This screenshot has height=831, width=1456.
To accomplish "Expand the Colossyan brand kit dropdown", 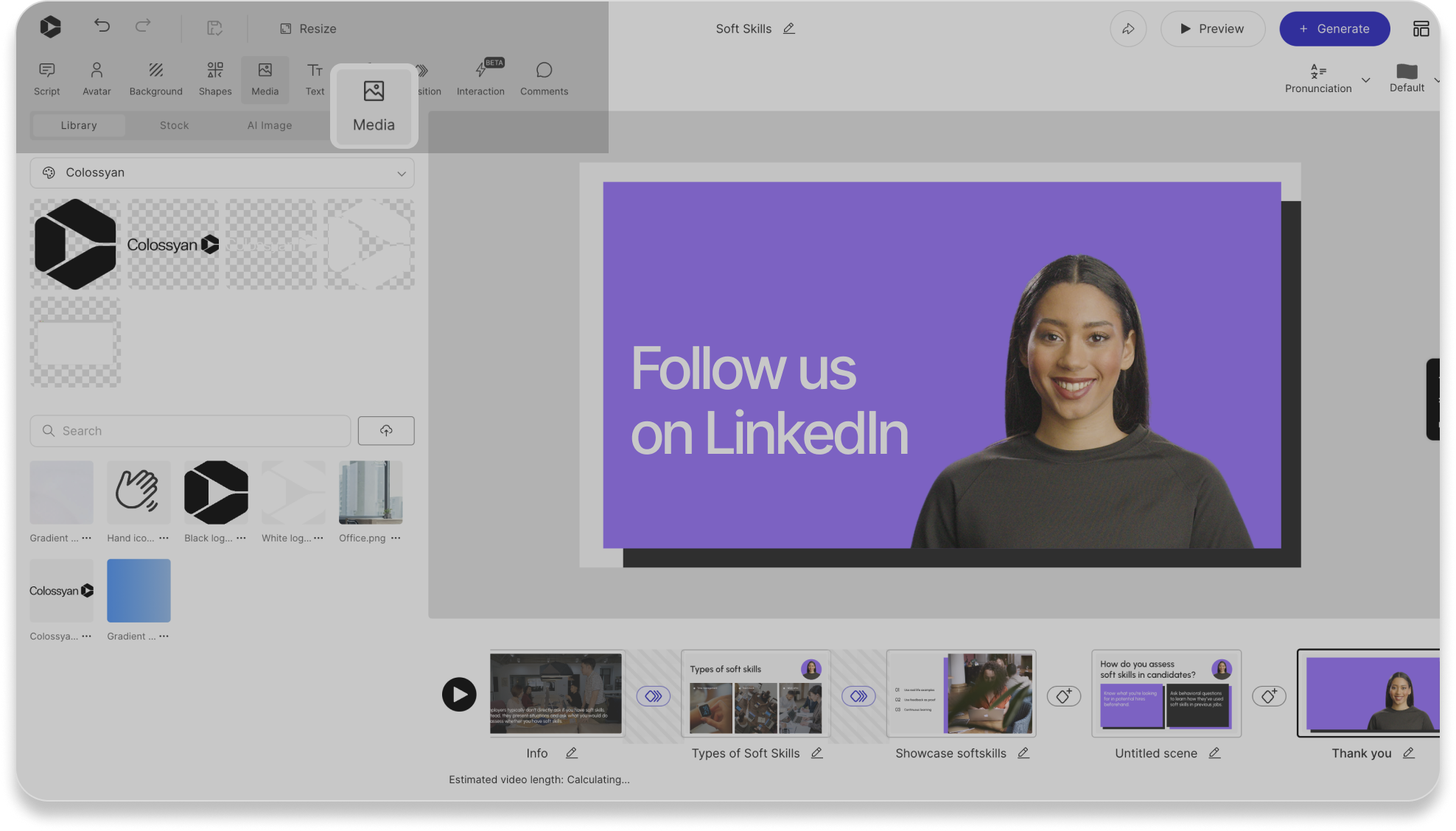I will 222,172.
